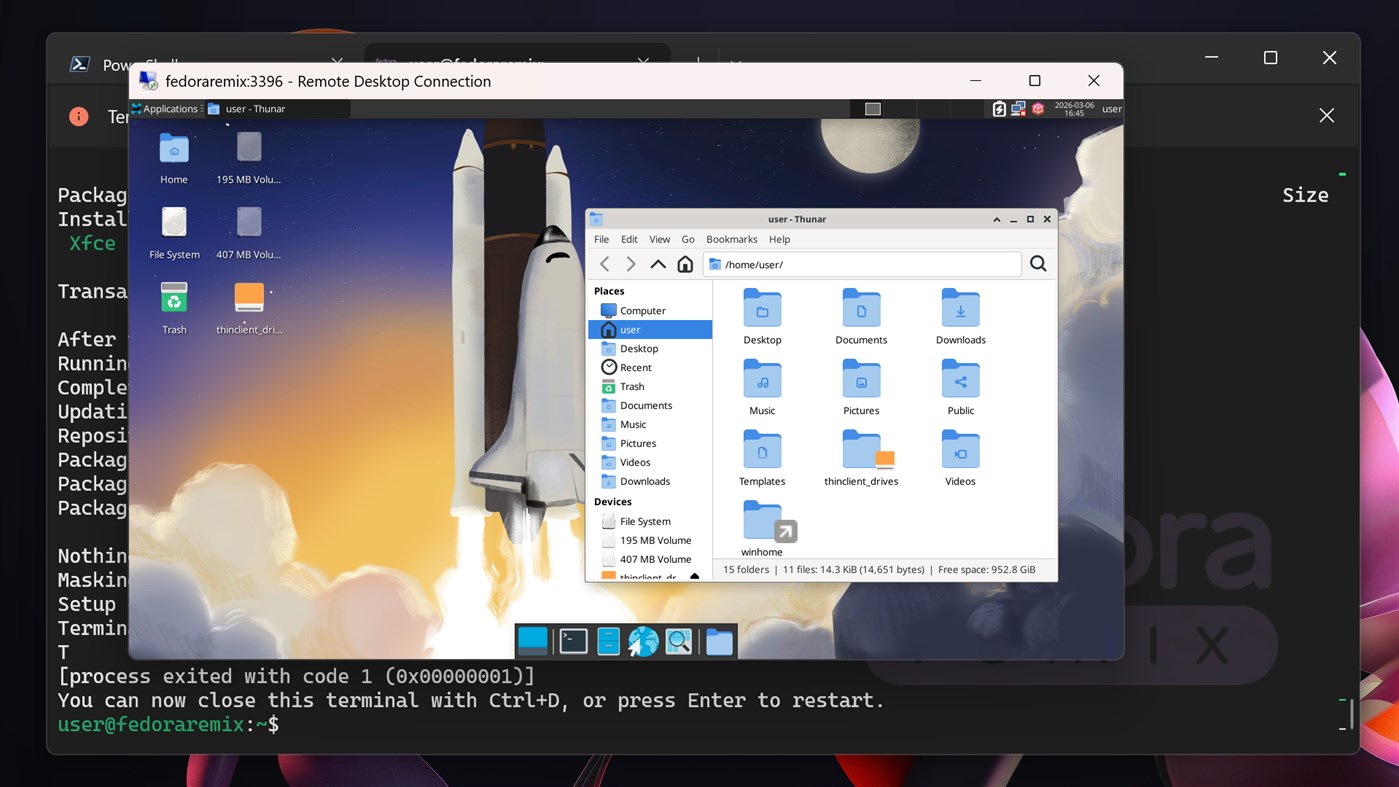Viewport: 1399px width, 787px height.
Task: Click the workspace switcher in the top panel
Action: point(872,108)
